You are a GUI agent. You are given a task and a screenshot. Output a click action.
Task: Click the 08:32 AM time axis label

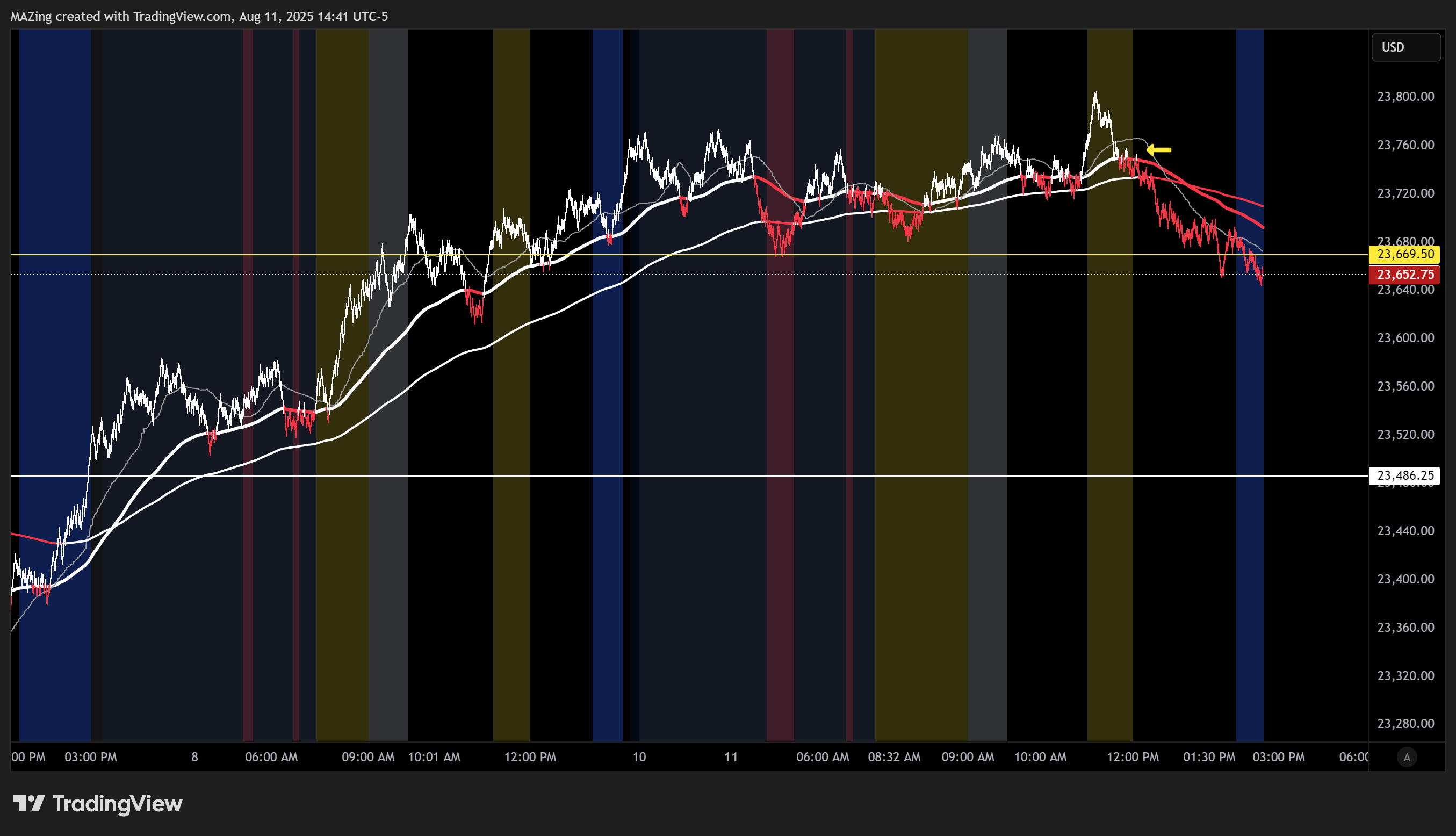click(x=894, y=757)
